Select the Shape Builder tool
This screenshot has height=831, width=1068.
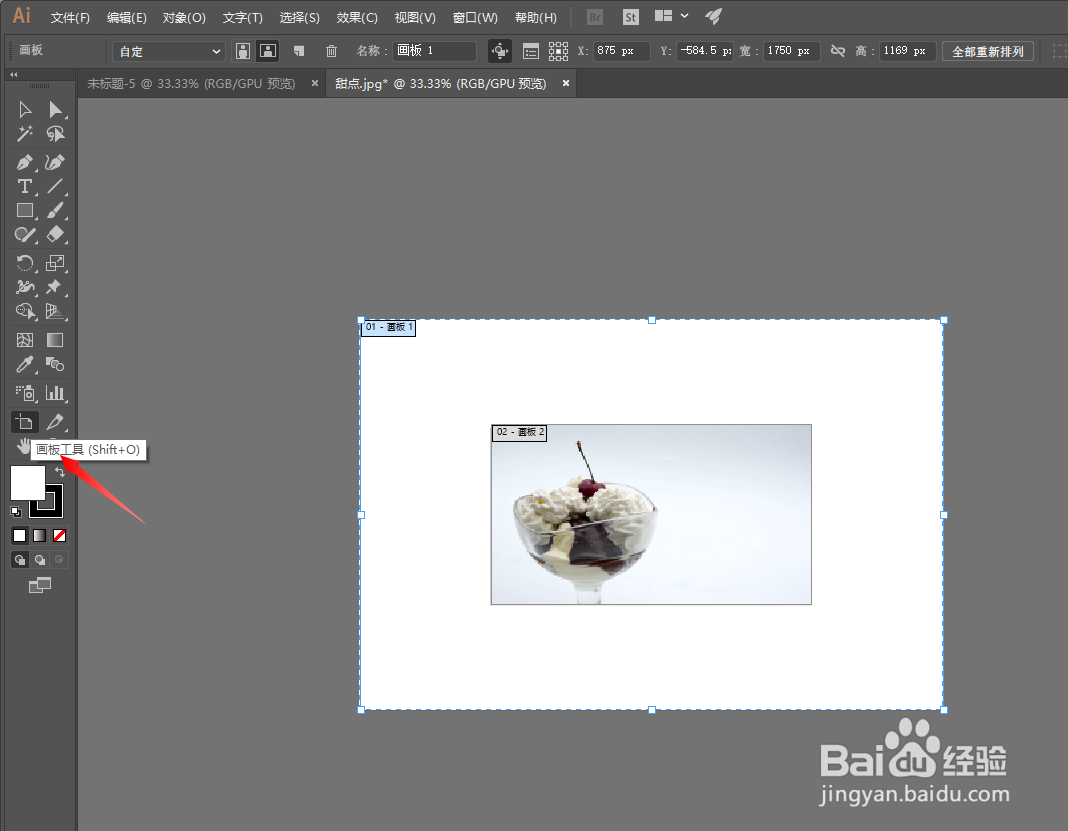point(25,311)
